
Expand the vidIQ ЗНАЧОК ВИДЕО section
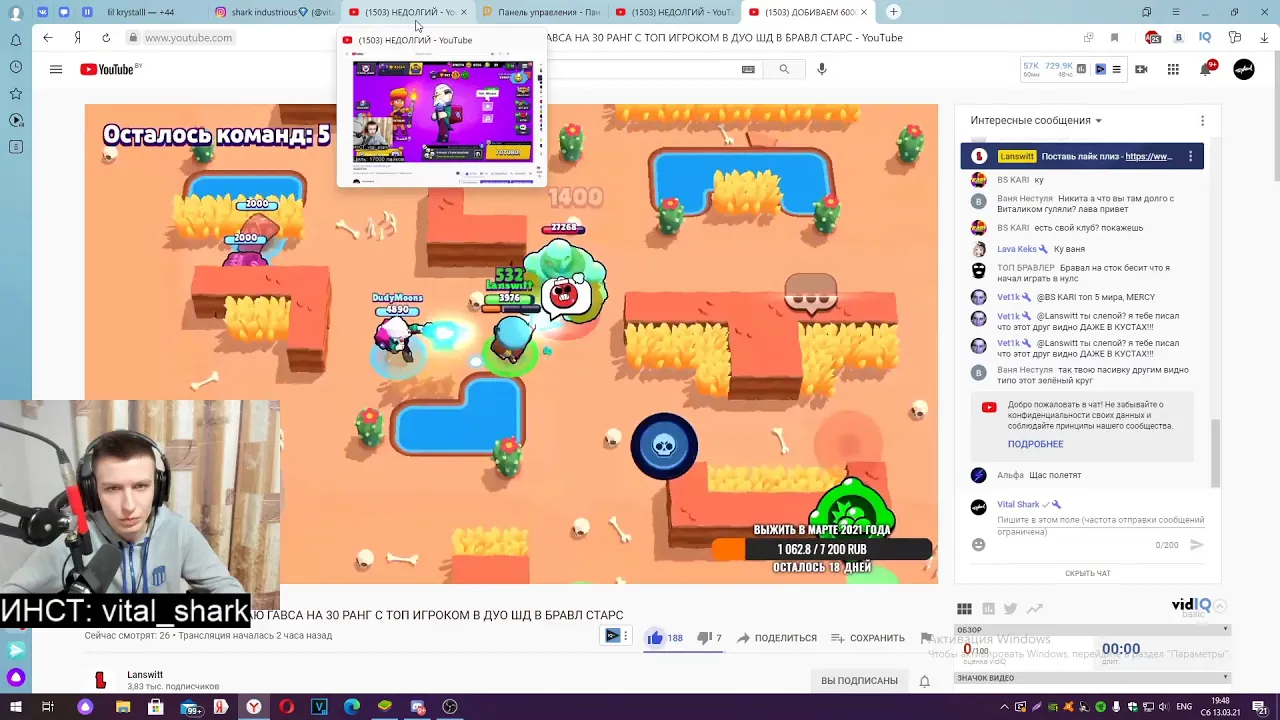1225,678
